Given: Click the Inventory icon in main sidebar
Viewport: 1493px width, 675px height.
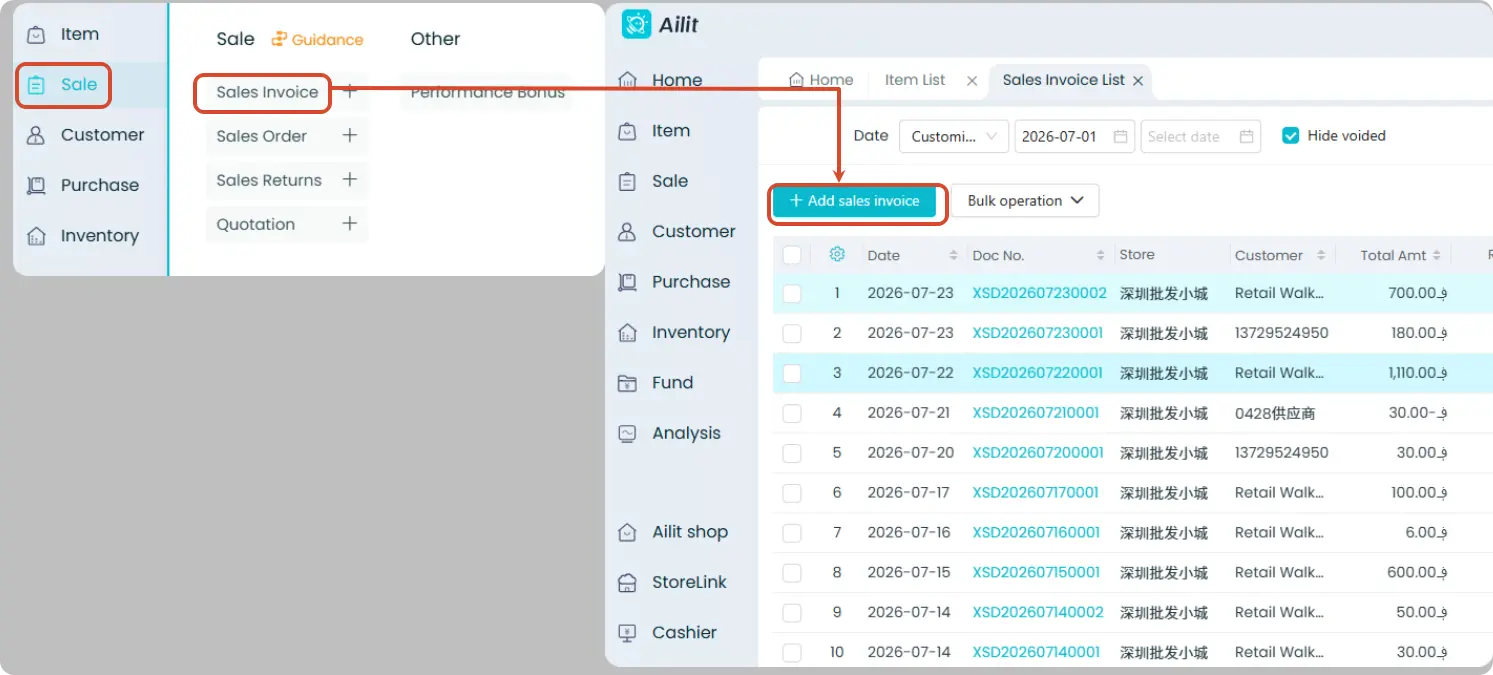Looking at the screenshot, I should (x=627, y=332).
